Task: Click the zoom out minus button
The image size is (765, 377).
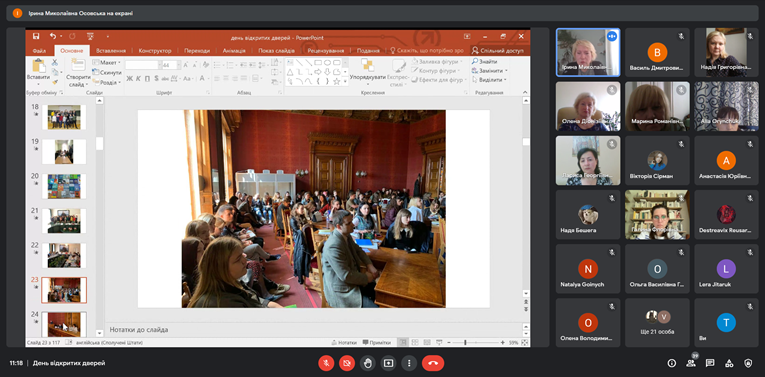Action: [449, 342]
